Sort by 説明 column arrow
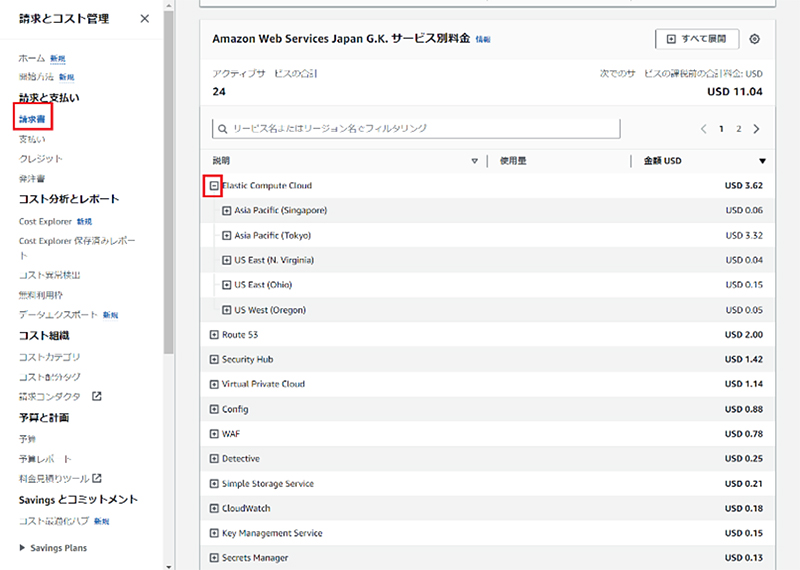800x570 pixels. click(x=474, y=161)
